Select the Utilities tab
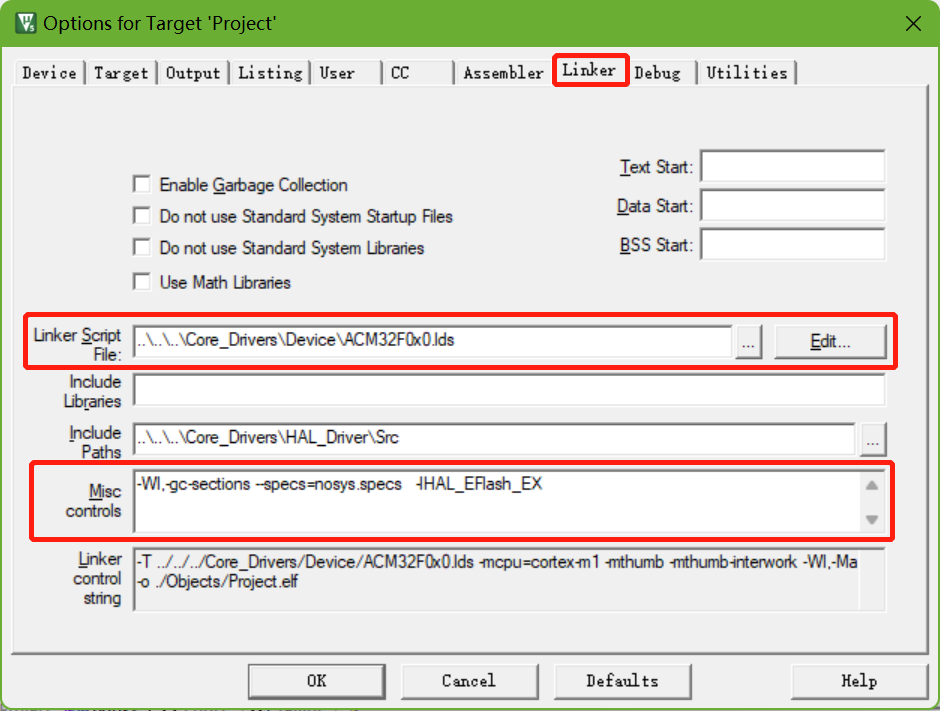 click(x=747, y=73)
